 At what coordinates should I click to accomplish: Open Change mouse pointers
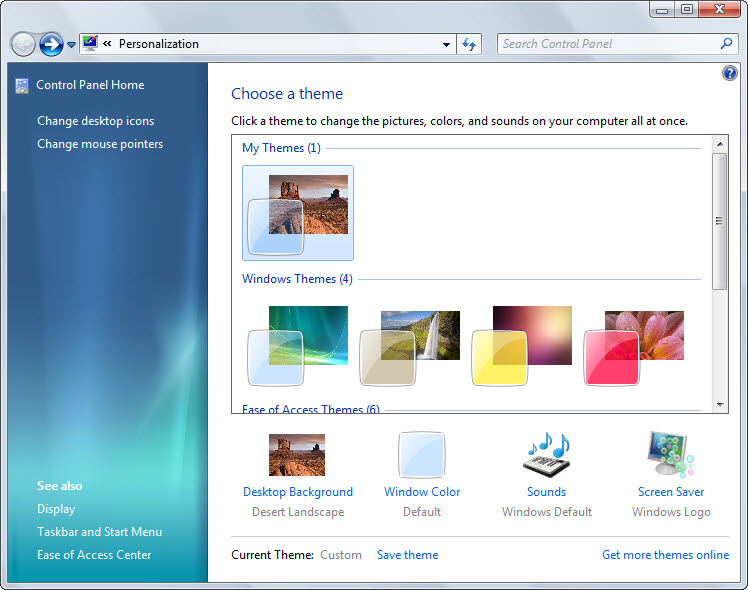[100, 144]
